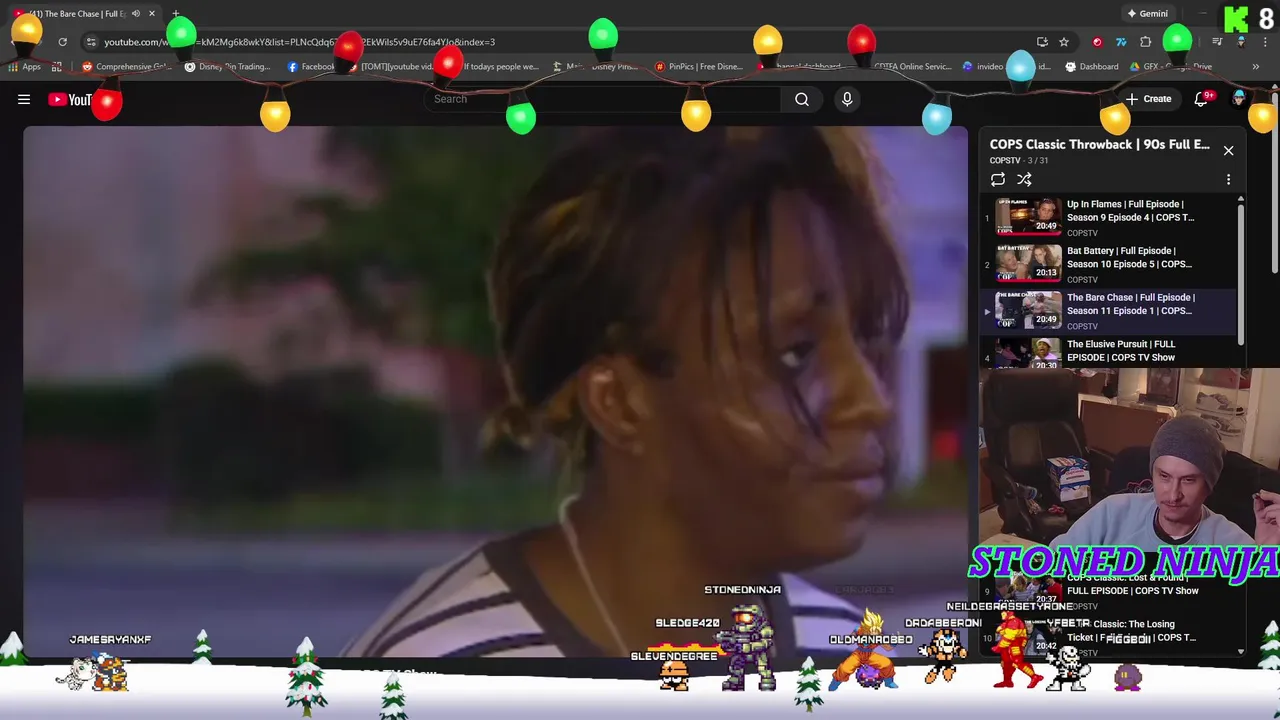Viewport: 1280px width, 720px height.
Task: Click the YouTube search magnifier button
Action: (x=801, y=99)
